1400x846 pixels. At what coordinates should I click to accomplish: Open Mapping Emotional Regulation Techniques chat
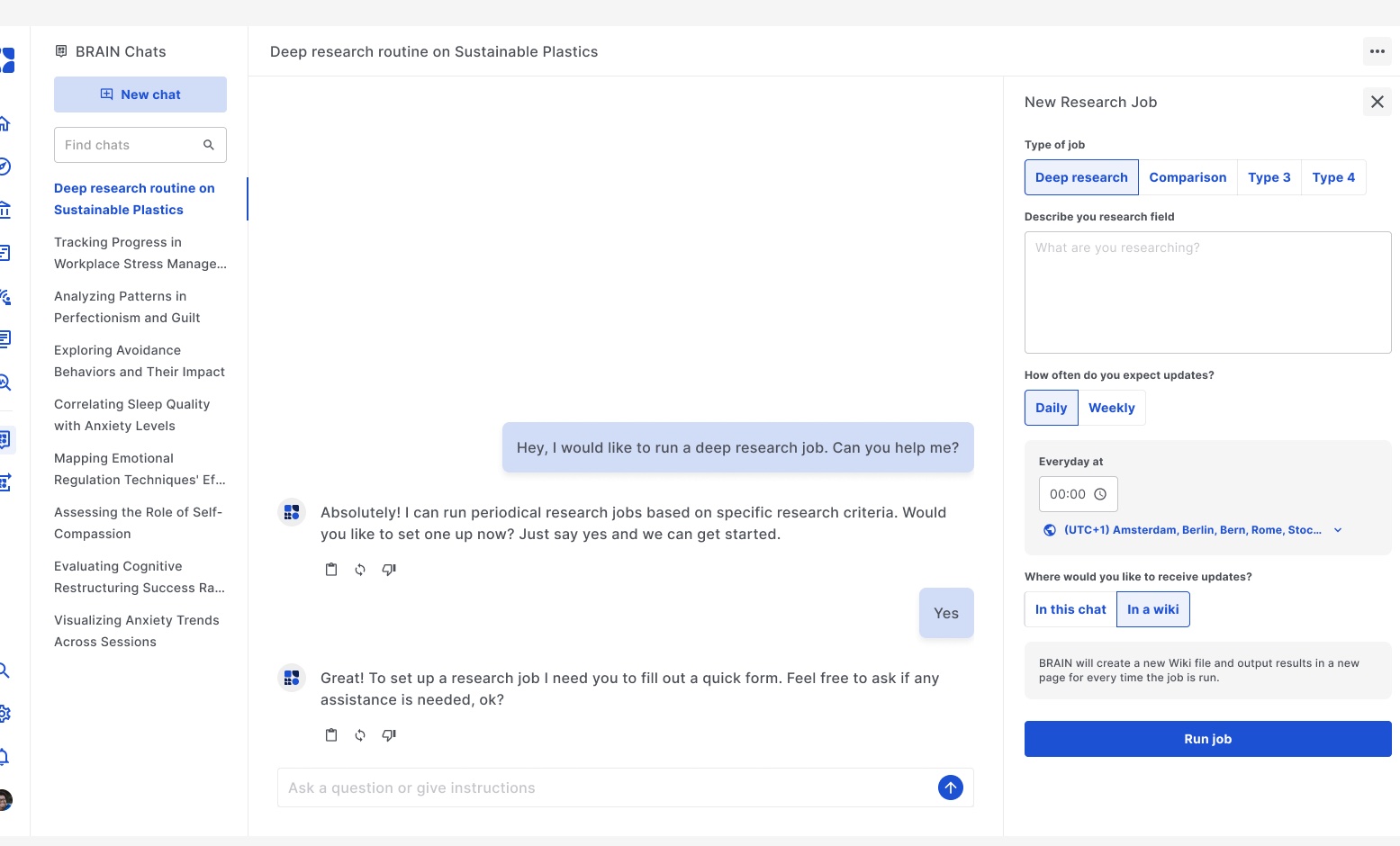[x=140, y=469]
